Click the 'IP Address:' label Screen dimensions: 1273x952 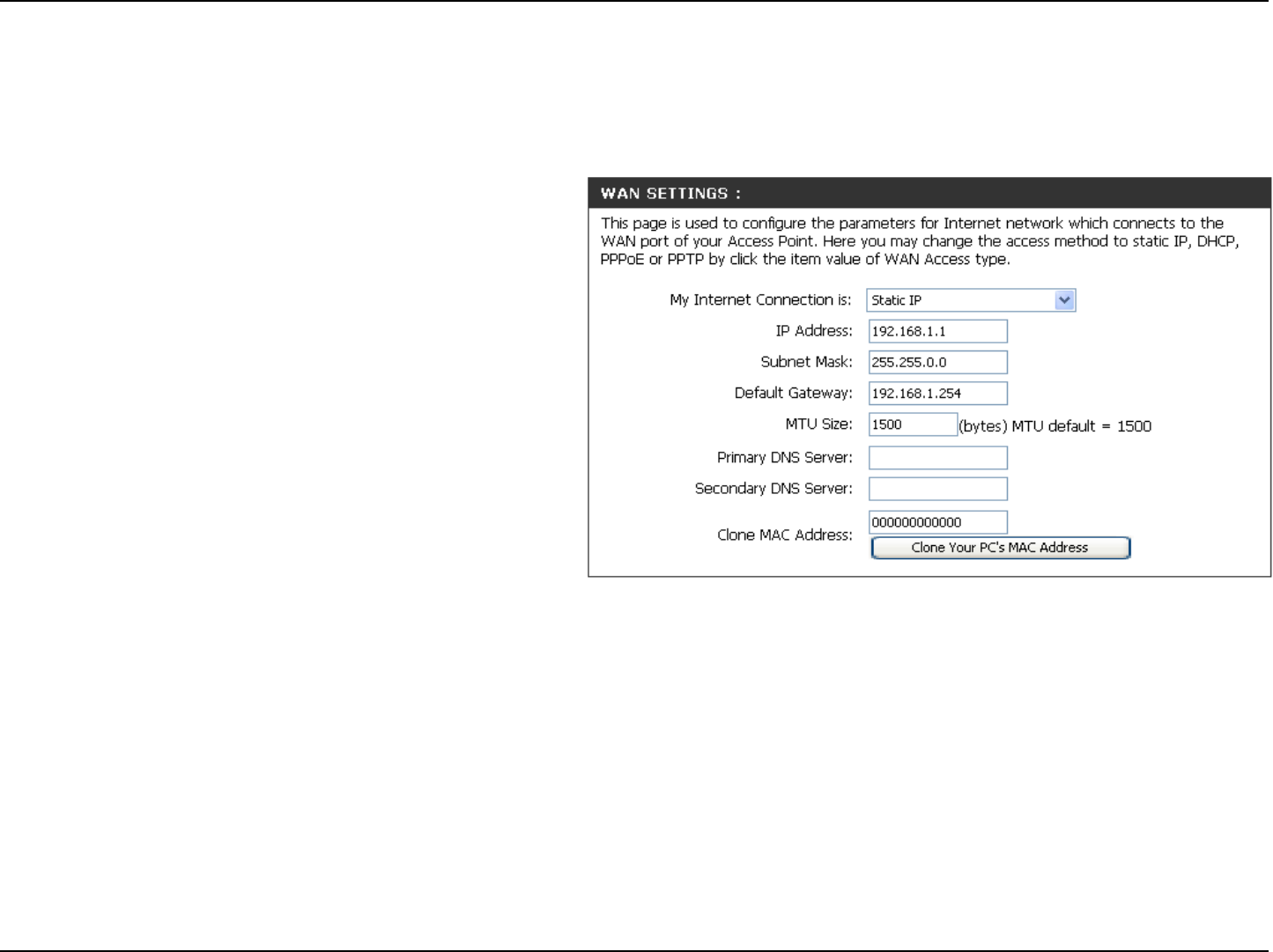(x=814, y=331)
